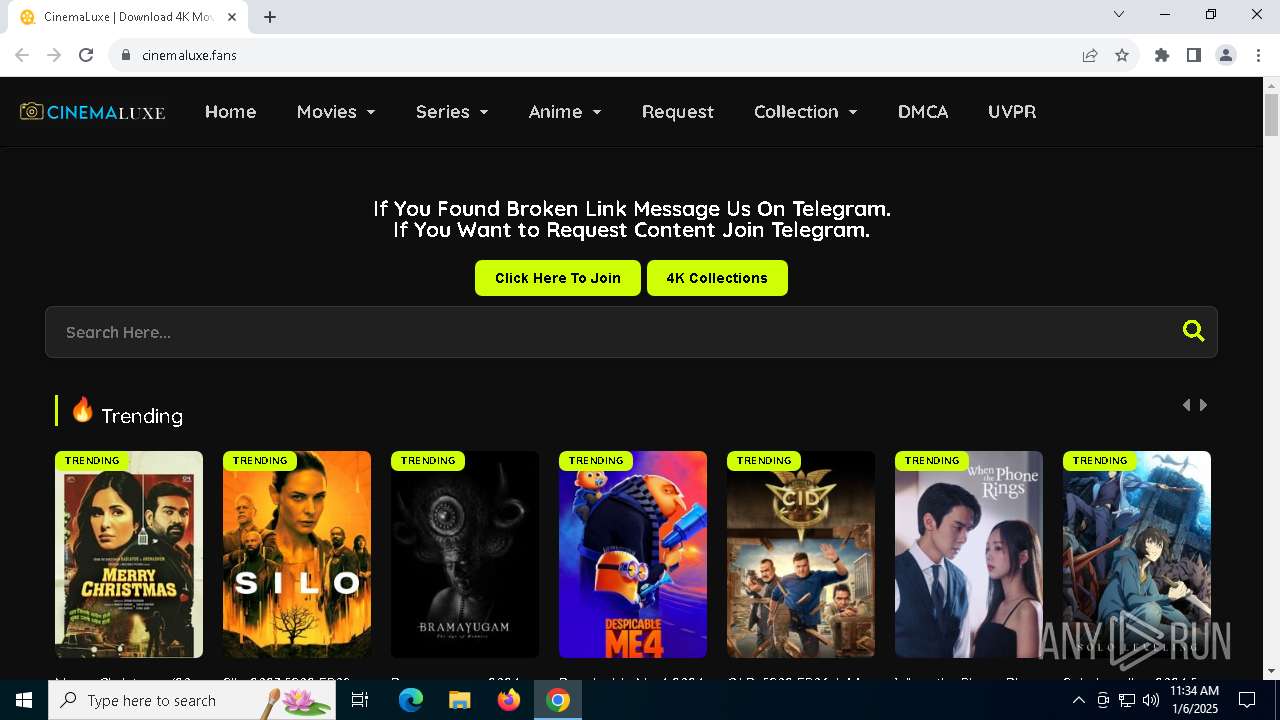Viewport: 1280px width, 720px height.
Task: Open SILO trending poster
Action: click(297, 554)
